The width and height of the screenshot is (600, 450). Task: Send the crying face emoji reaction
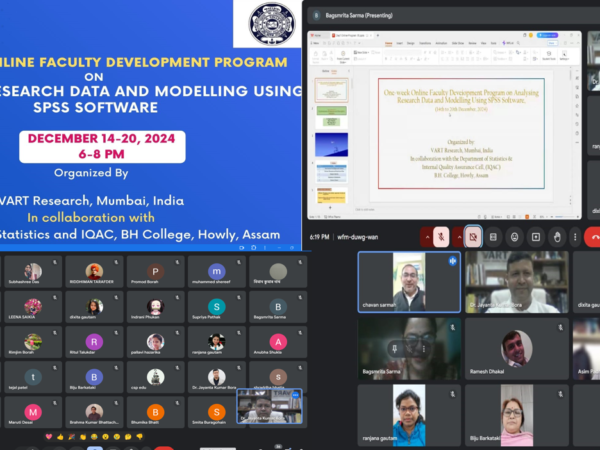point(117,436)
